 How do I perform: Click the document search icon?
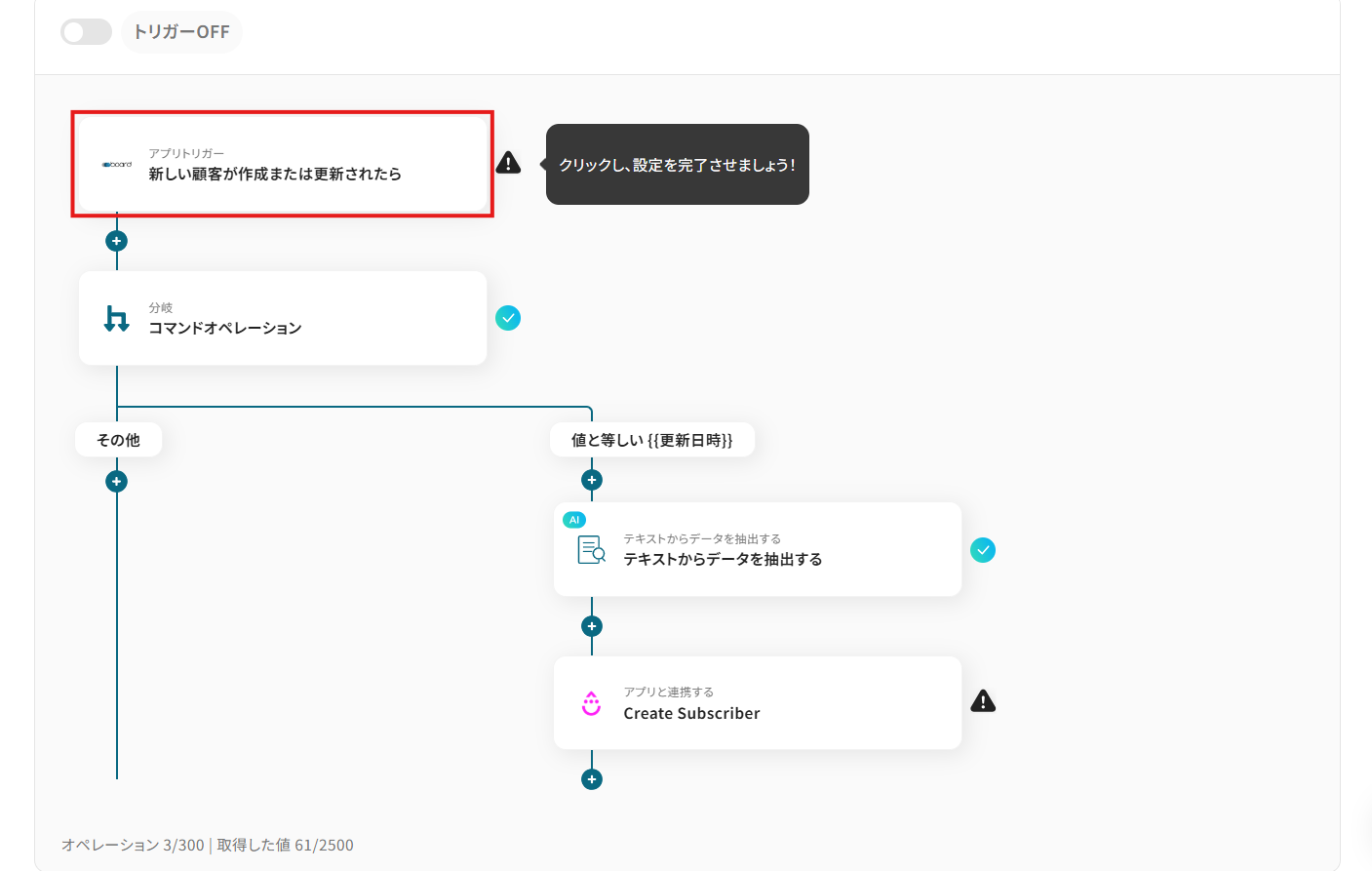point(592,550)
